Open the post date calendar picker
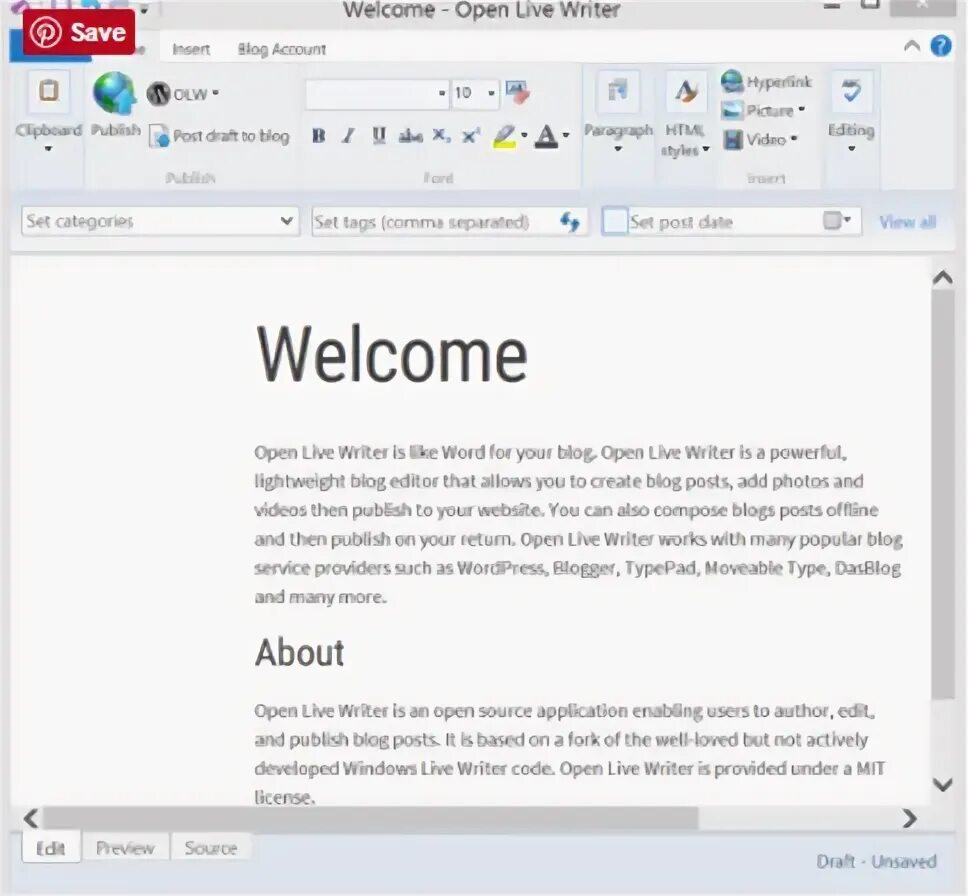 837,220
